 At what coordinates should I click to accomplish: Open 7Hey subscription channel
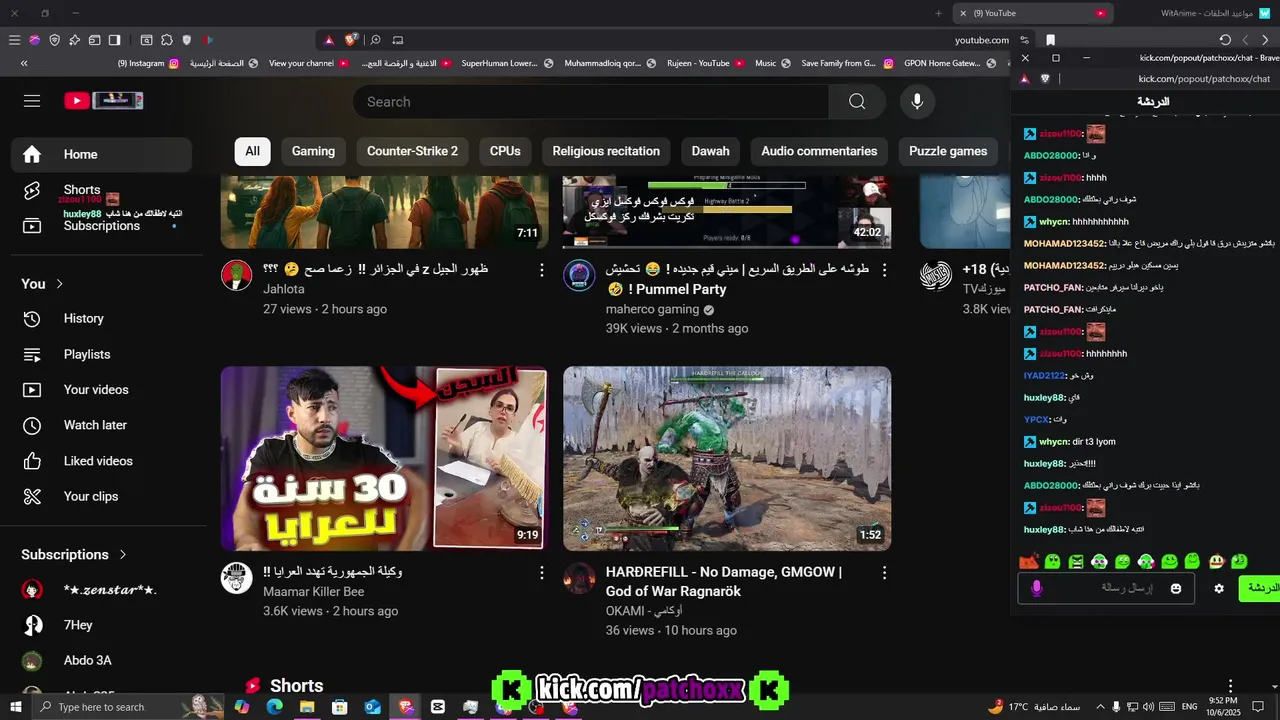click(80, 625)
